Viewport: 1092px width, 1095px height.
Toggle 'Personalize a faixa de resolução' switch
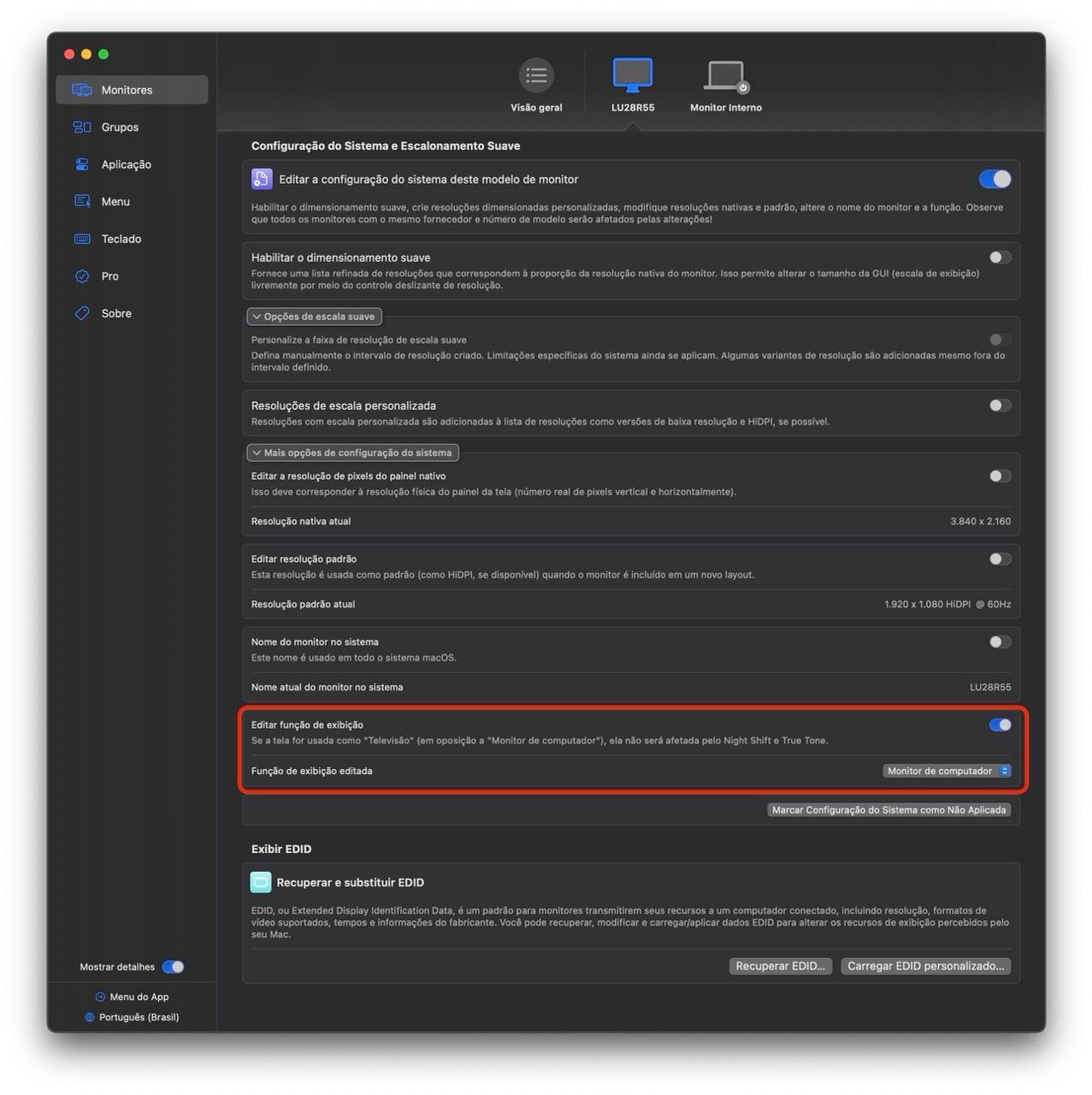[1000, 340]
